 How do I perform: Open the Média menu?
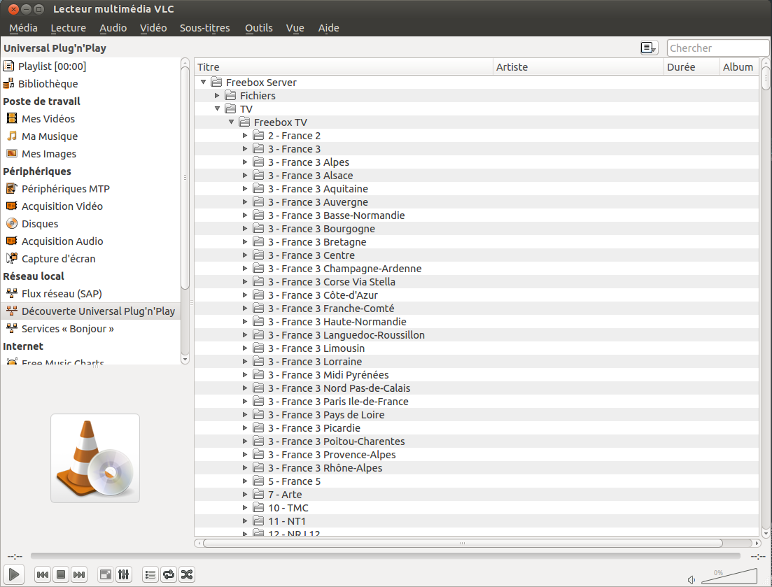23,28
